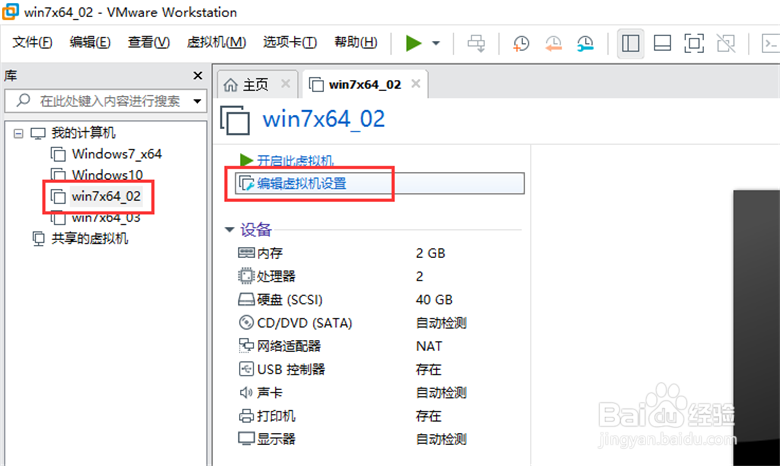Open the 选项卡(T) menu
Viewport: 780px width, 466px height.
pos(290,42)
